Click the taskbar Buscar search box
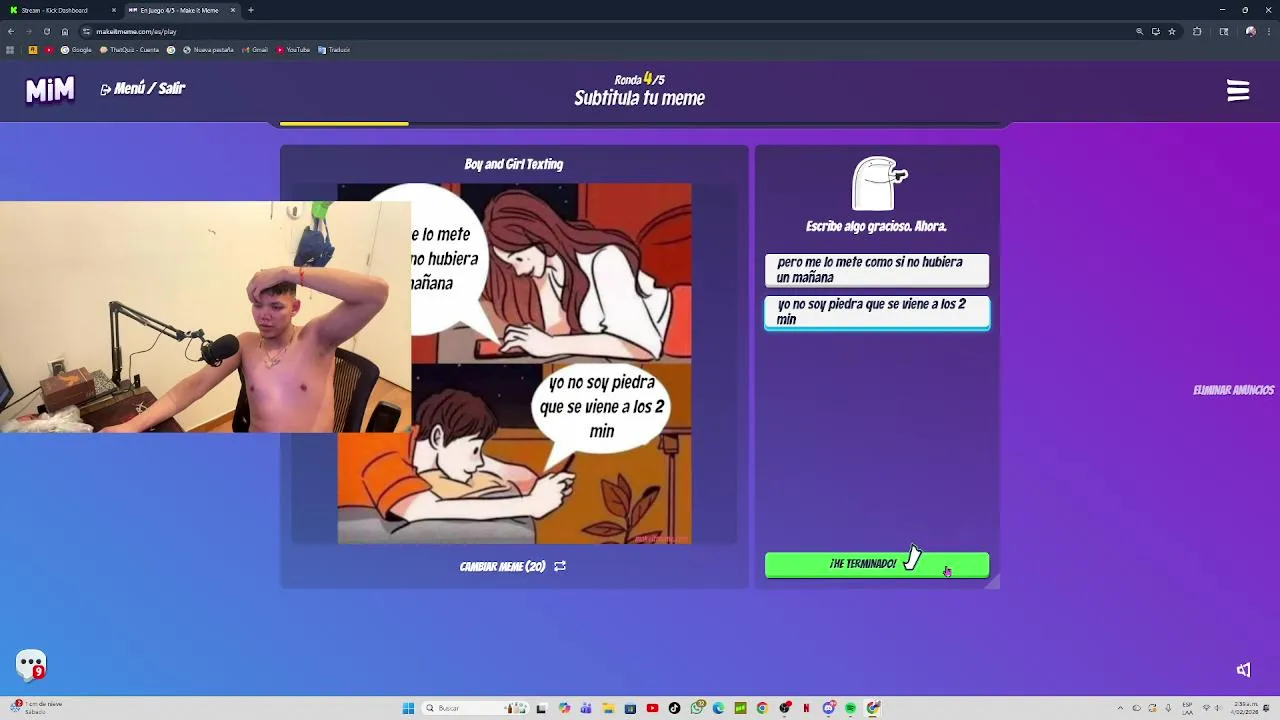The height and width of the screenshot is (720, 1280). pos(475,708)
